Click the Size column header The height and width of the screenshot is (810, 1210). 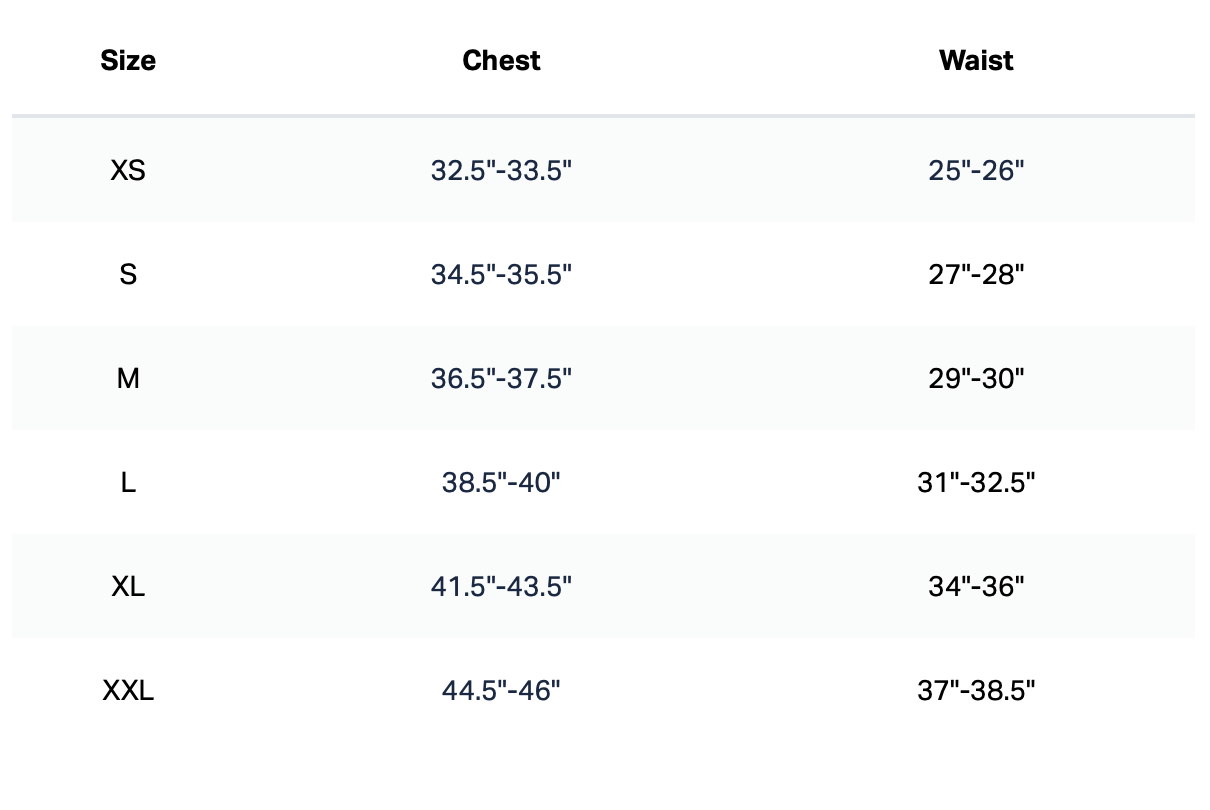(128, 61)
